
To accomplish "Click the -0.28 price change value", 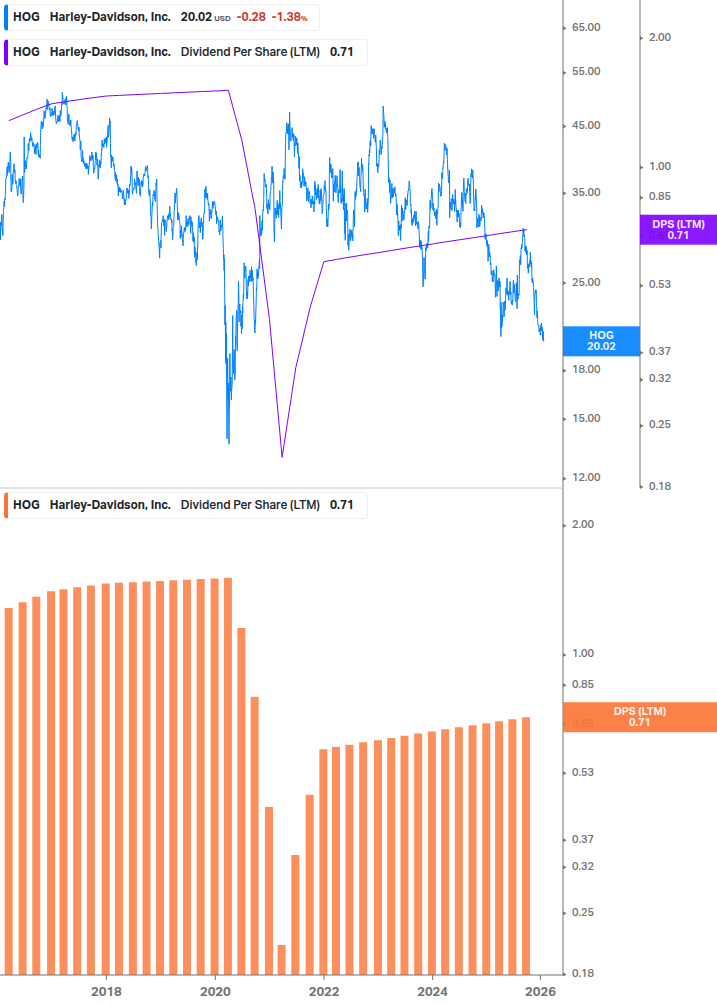I will (251, 17).
